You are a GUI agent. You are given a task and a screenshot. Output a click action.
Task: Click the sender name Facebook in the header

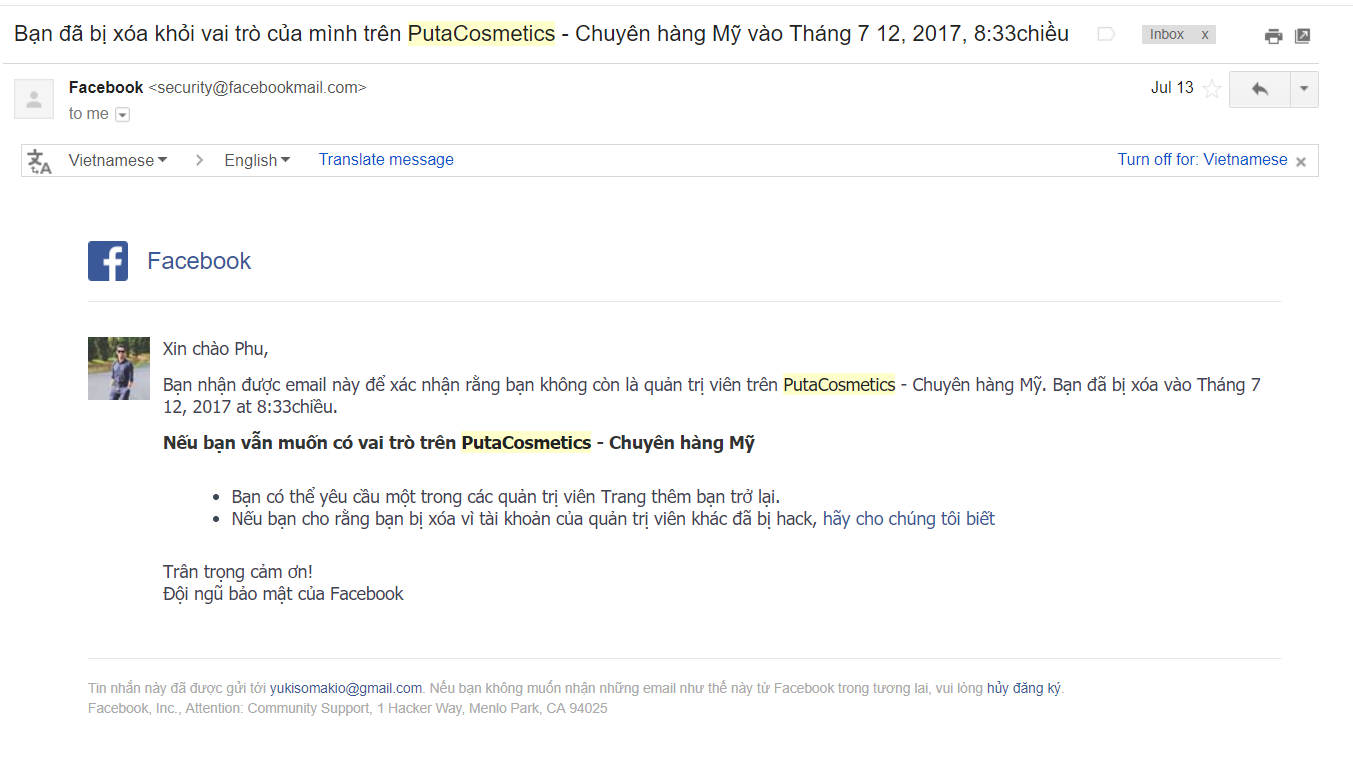pyautogui.click(x=106, y=88)
